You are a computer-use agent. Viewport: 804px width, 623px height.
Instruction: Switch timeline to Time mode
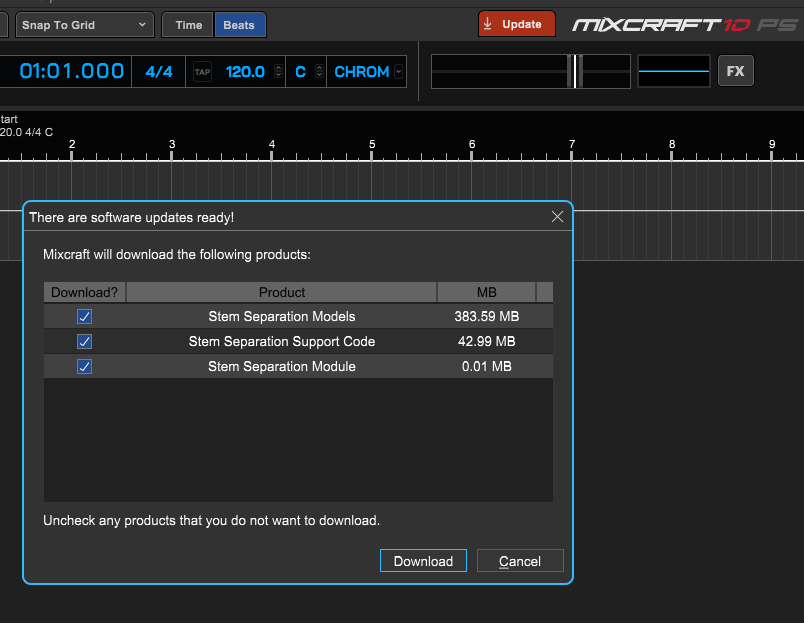(188, 25)
